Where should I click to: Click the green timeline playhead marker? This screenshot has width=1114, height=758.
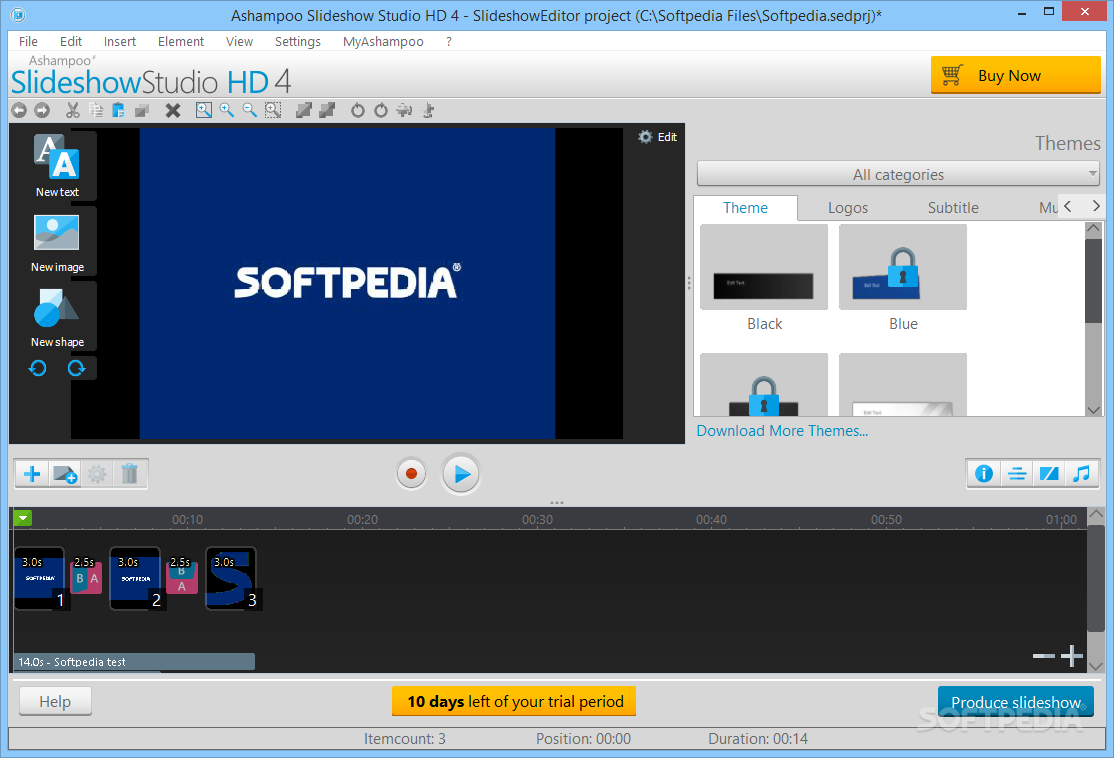click(23, 518)
